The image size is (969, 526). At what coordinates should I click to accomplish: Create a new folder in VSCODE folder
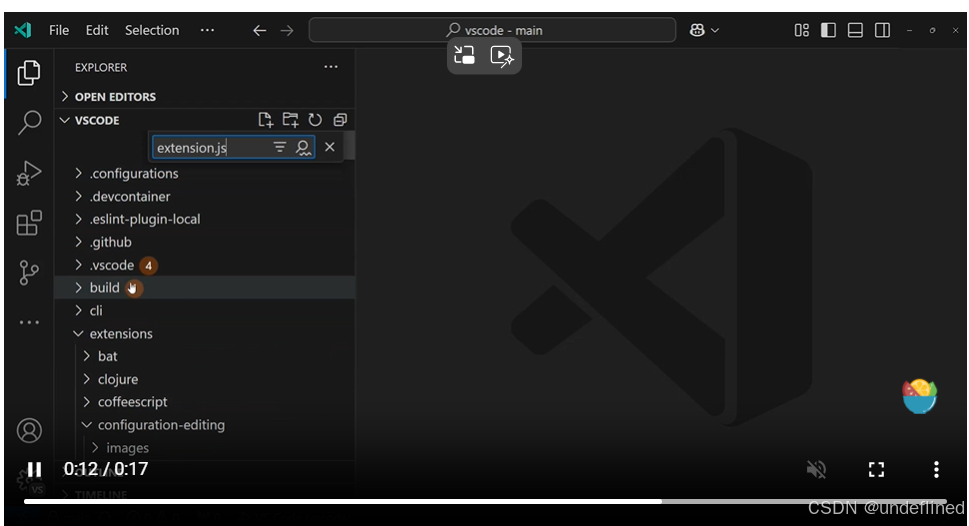pyautogui.click(x=290, y=120)
